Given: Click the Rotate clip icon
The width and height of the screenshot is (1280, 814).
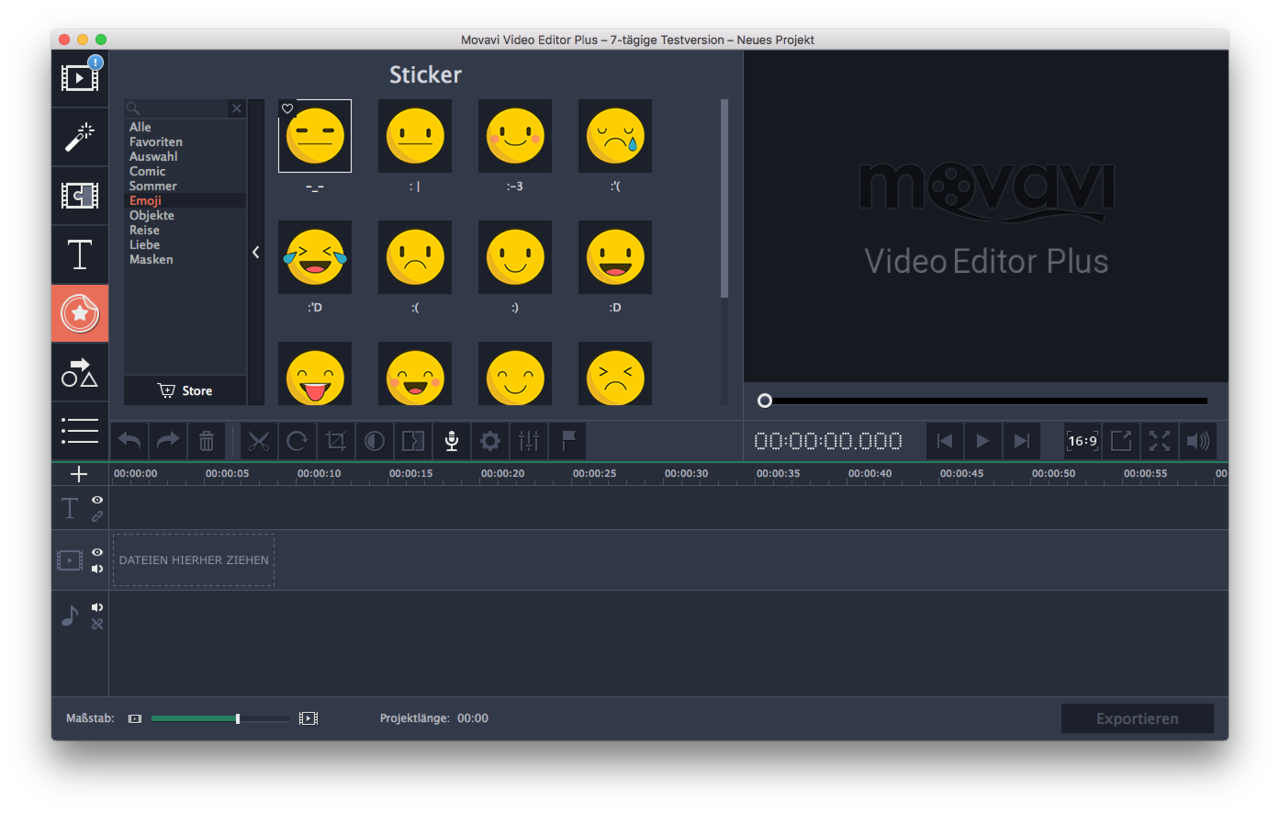Looking at the screenshot, I should point(297,441).
